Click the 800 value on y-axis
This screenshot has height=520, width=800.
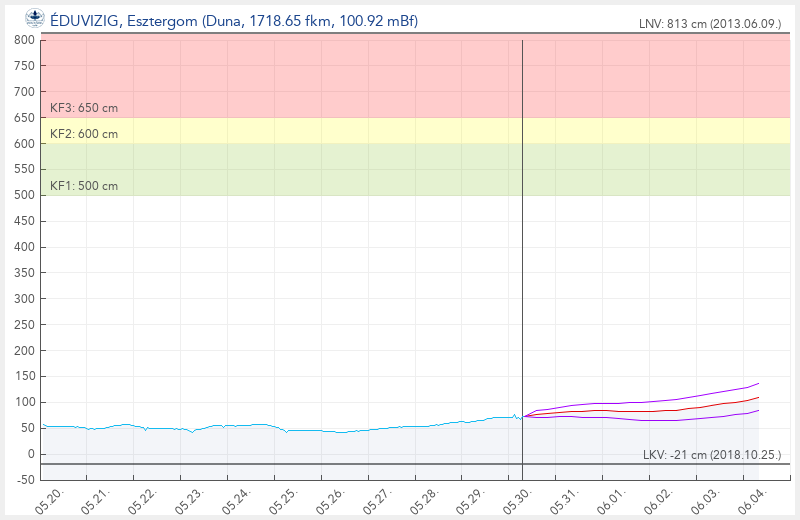click(x=24, y=40)
